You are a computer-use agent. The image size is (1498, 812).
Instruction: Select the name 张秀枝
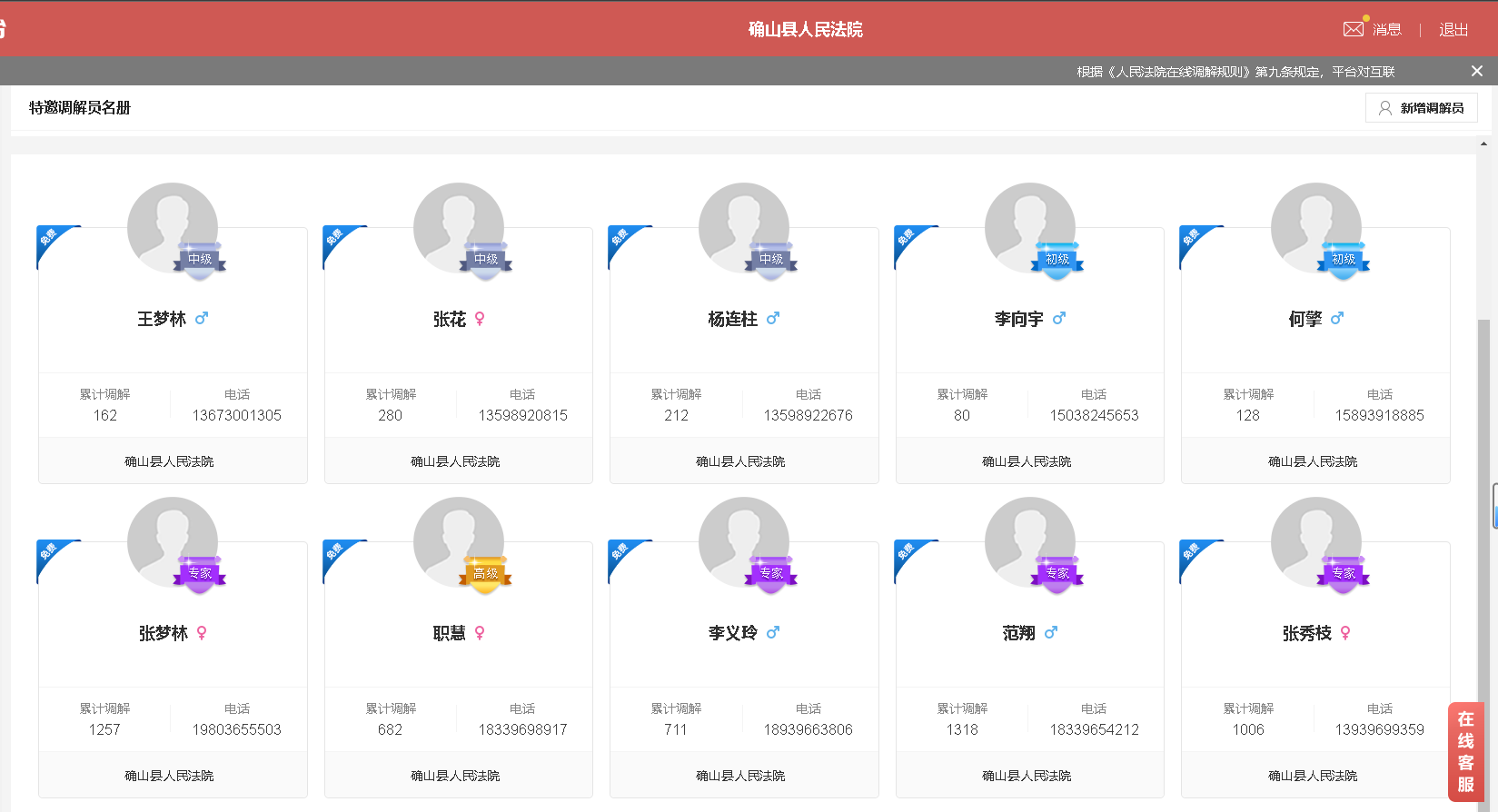(1307, 633)
